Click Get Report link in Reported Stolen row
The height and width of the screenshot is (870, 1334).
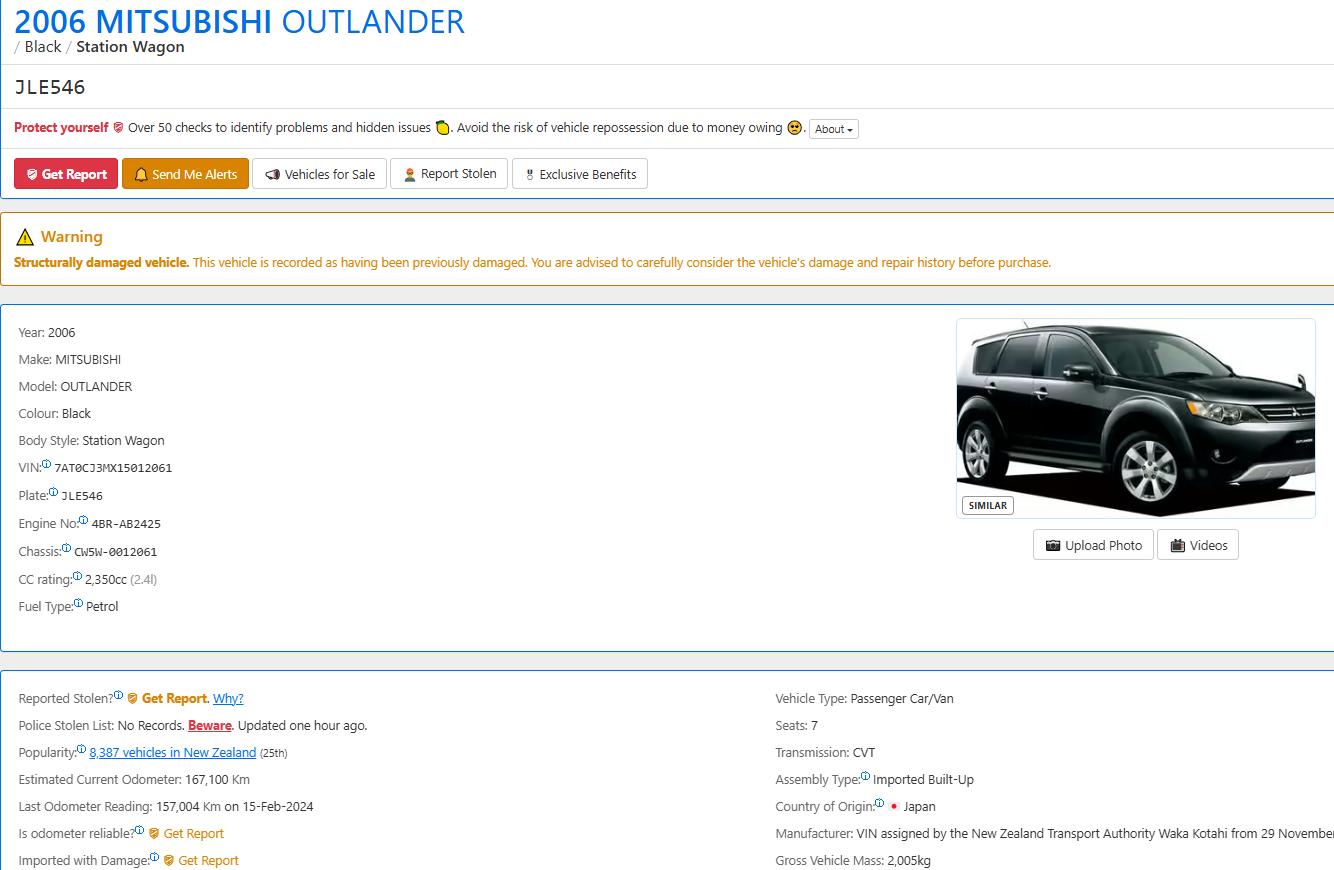tap(175, 699)
